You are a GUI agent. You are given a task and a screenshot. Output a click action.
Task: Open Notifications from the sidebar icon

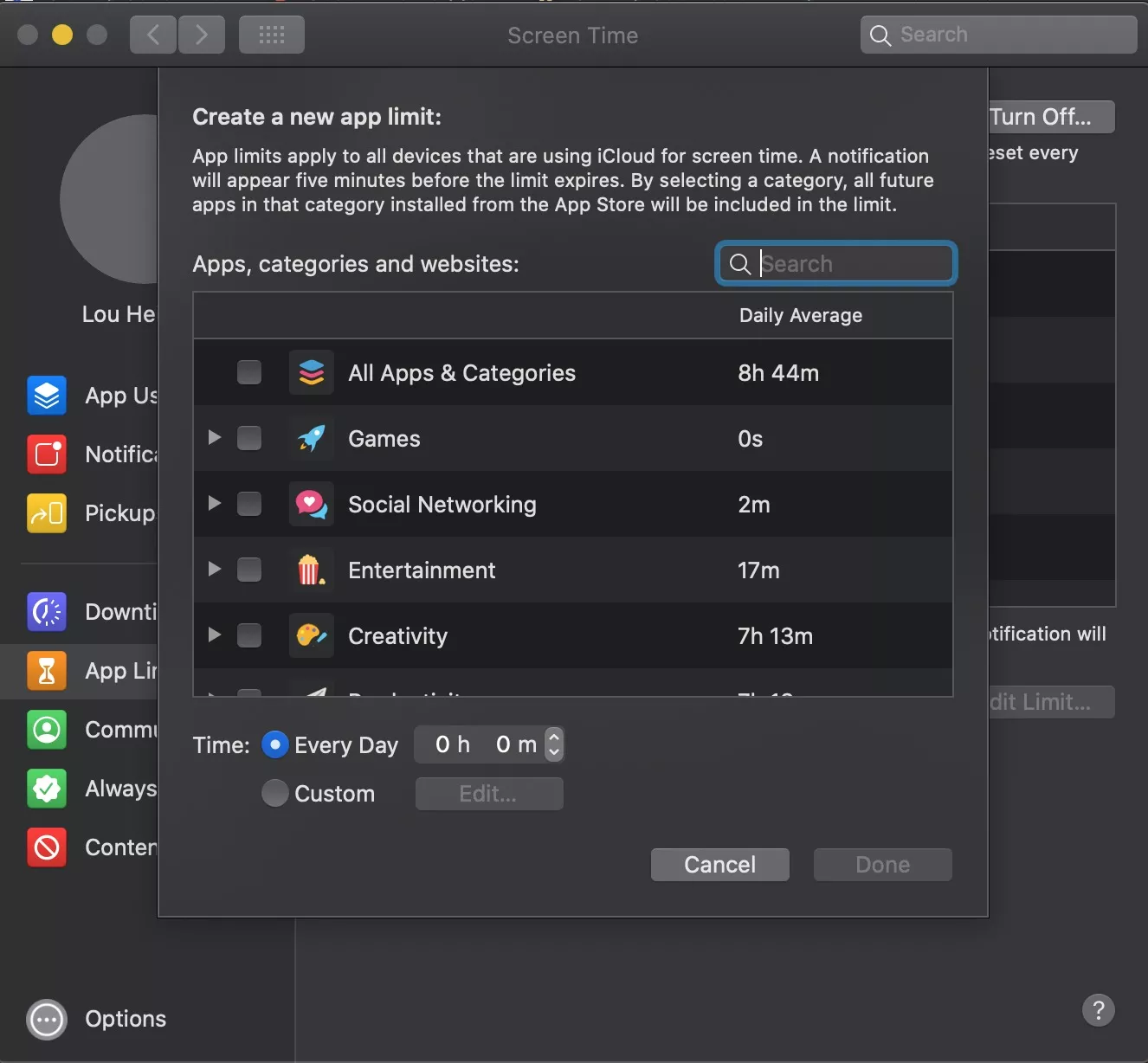(47, 454)
